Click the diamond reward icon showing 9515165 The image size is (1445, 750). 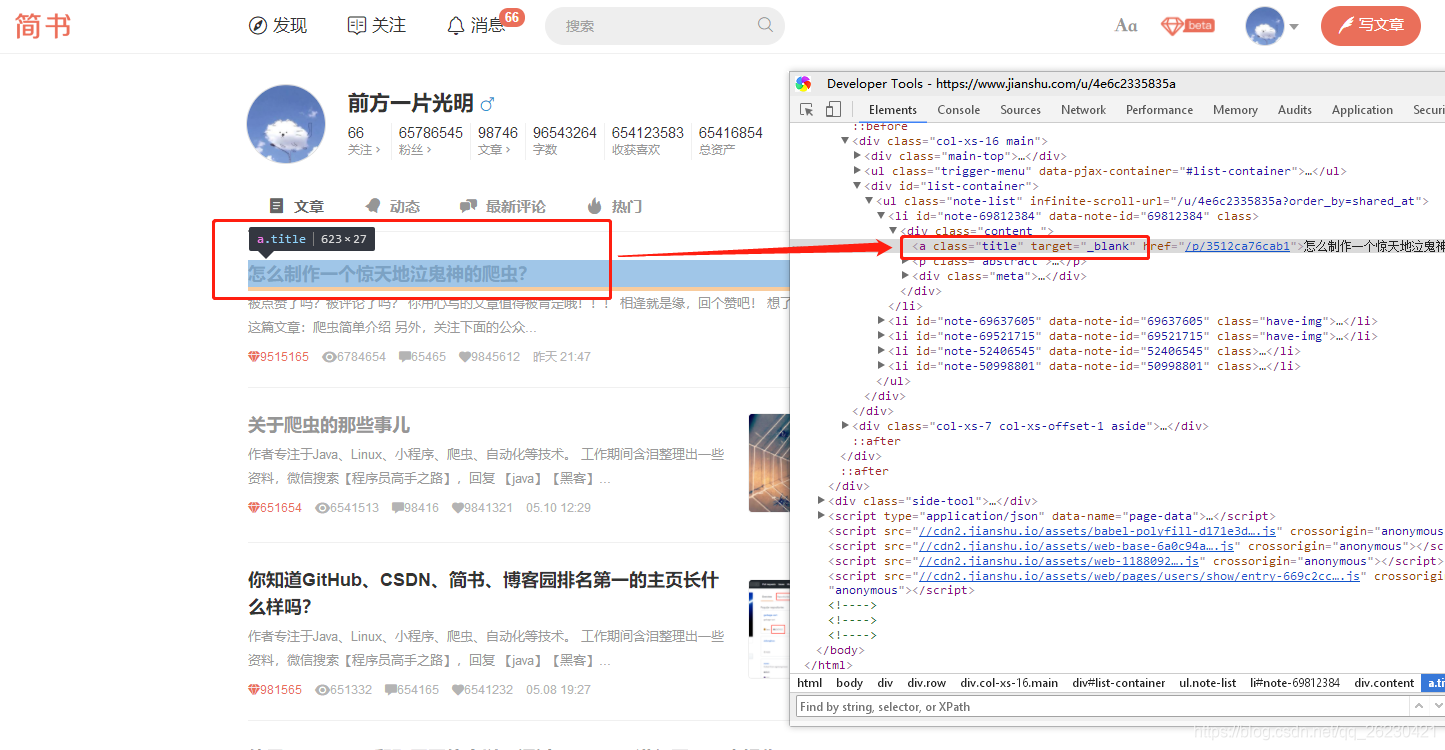pos(253,356)
